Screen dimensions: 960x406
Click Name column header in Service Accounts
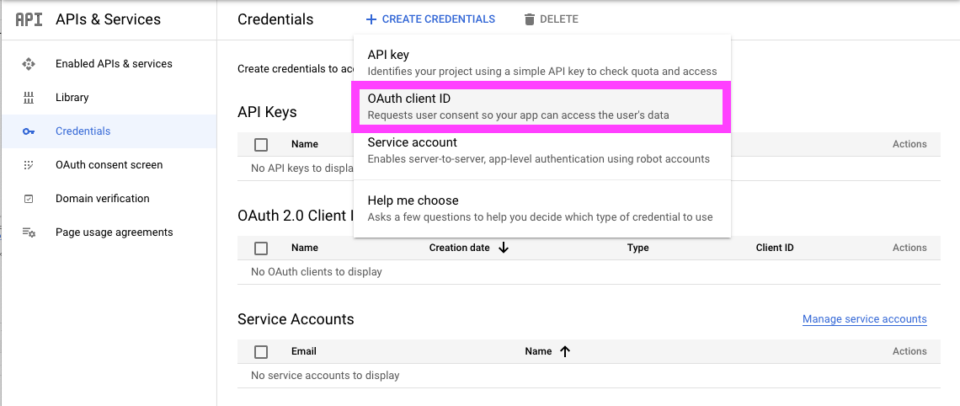(x=538, y=351)
